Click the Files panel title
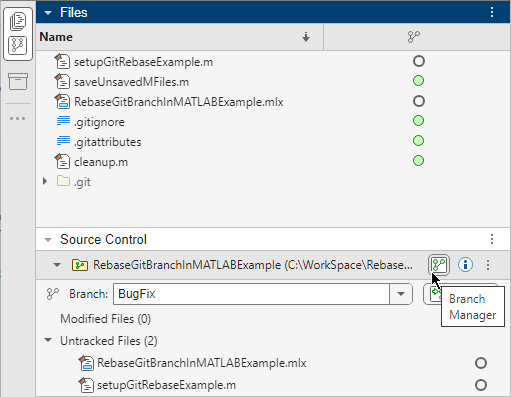Screen dimensions: 511x397 [74, 12]
